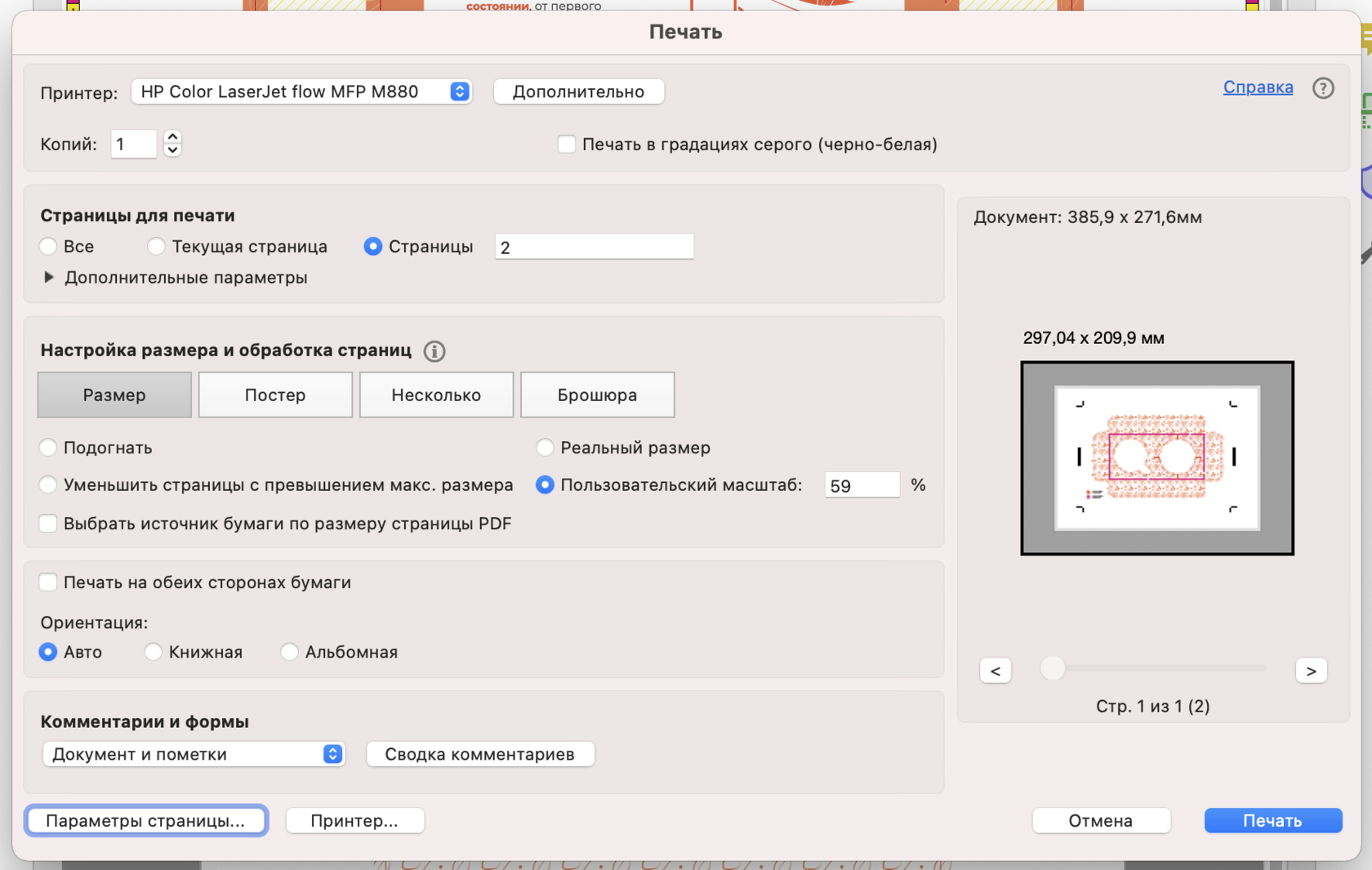Screen dimensions: 1372x870
Task: Go to previous preview page arrow
Action: click(995, 671)
